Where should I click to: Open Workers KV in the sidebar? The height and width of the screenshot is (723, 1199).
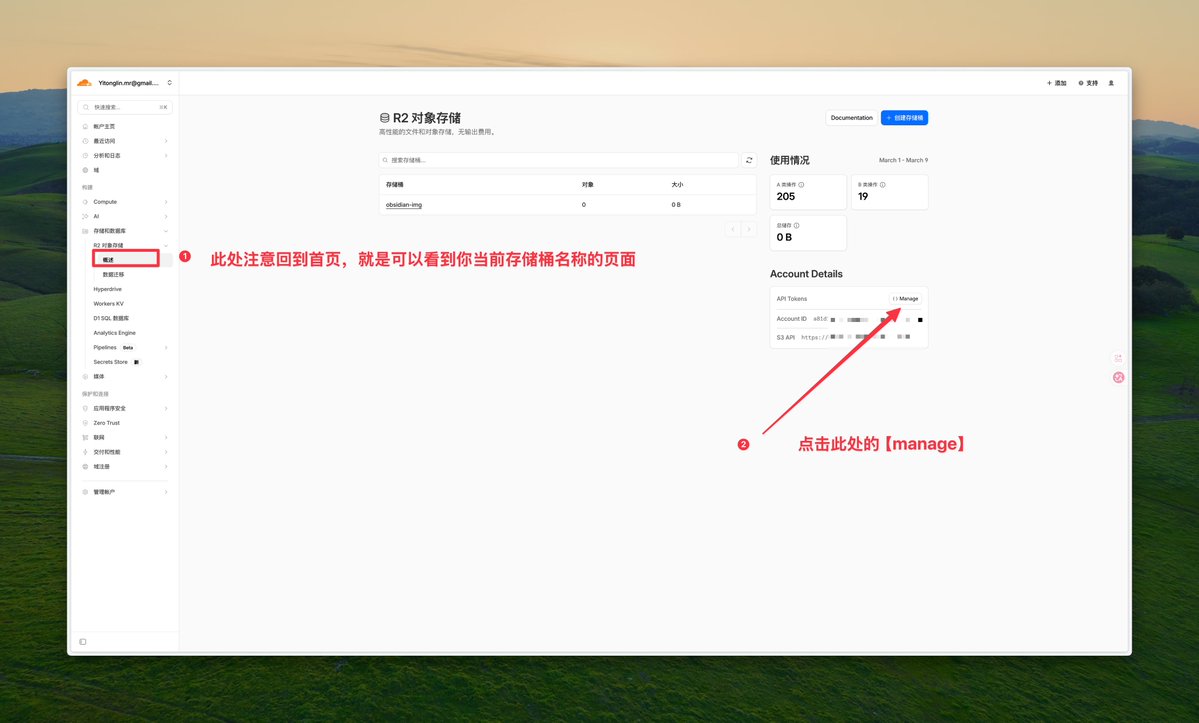[x=109, y=303]
